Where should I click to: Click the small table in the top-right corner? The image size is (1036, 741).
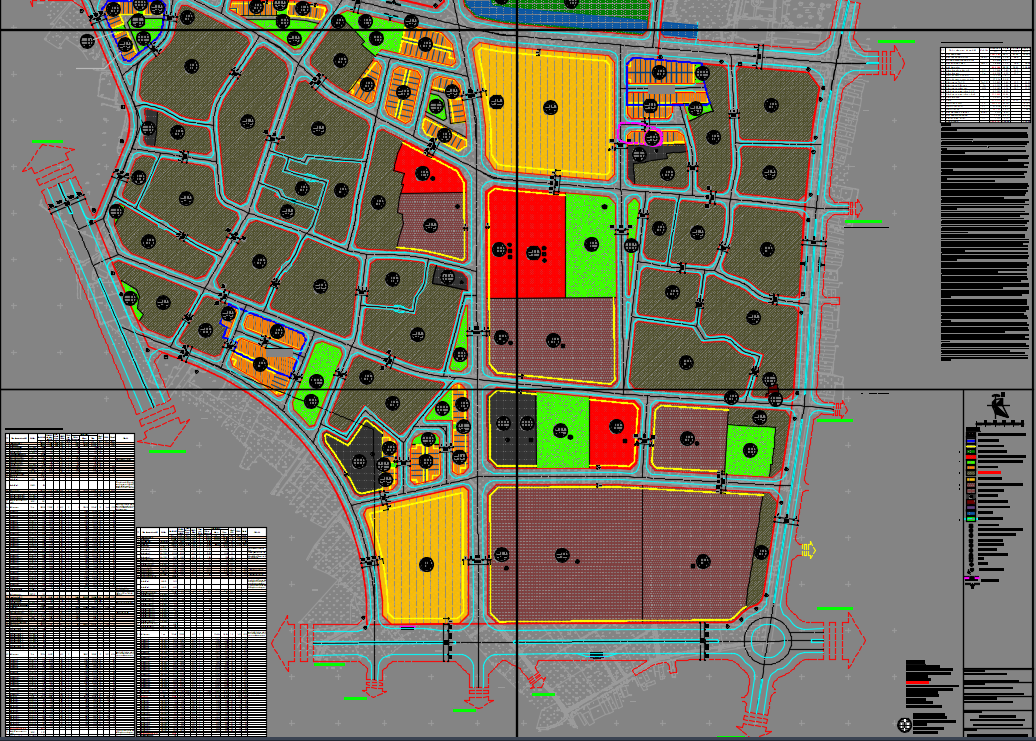984,82
